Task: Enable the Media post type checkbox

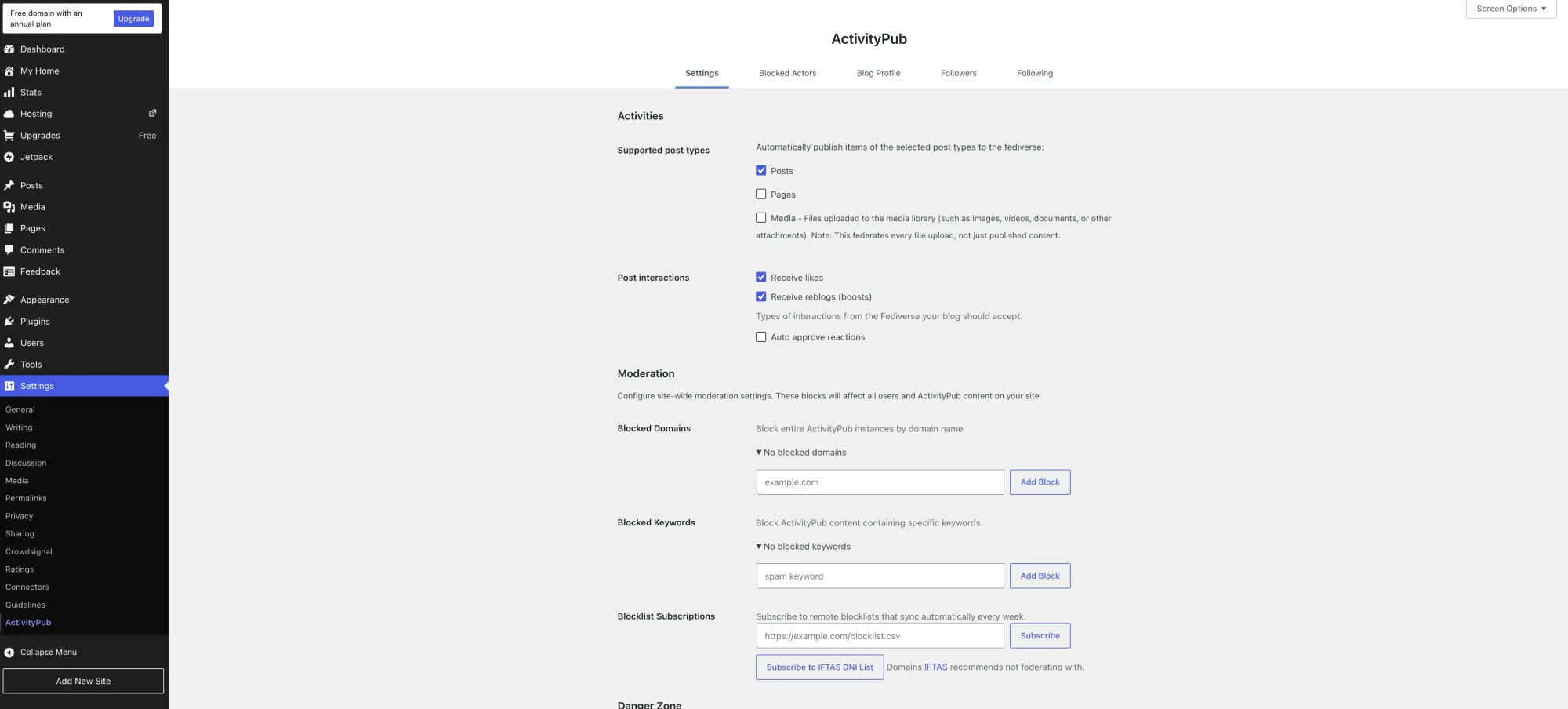Action: click(760, 218)
